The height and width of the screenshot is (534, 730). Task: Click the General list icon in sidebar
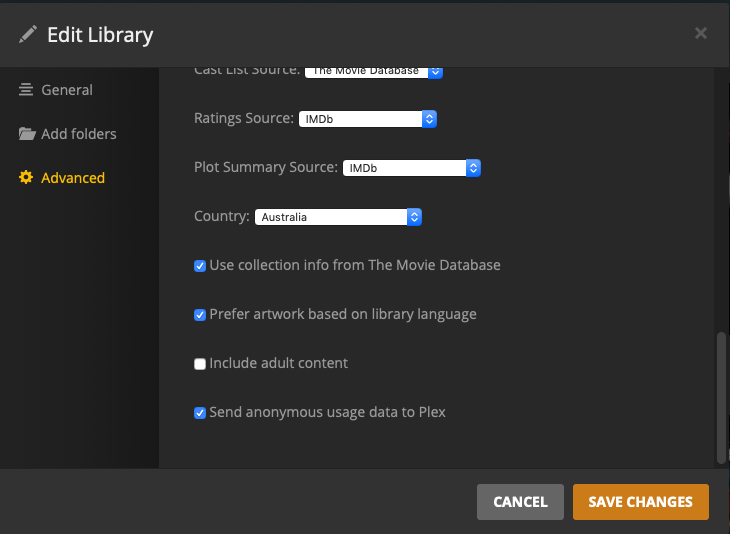(x=26, y=90)
